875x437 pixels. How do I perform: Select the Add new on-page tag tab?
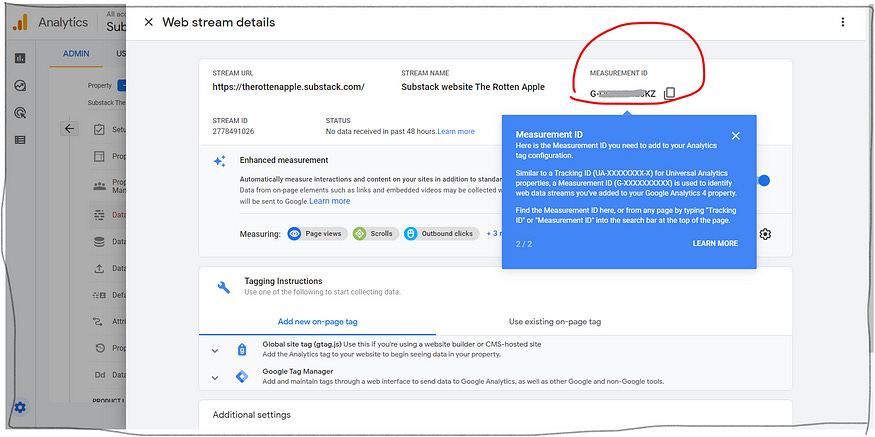tap(318, 321)
